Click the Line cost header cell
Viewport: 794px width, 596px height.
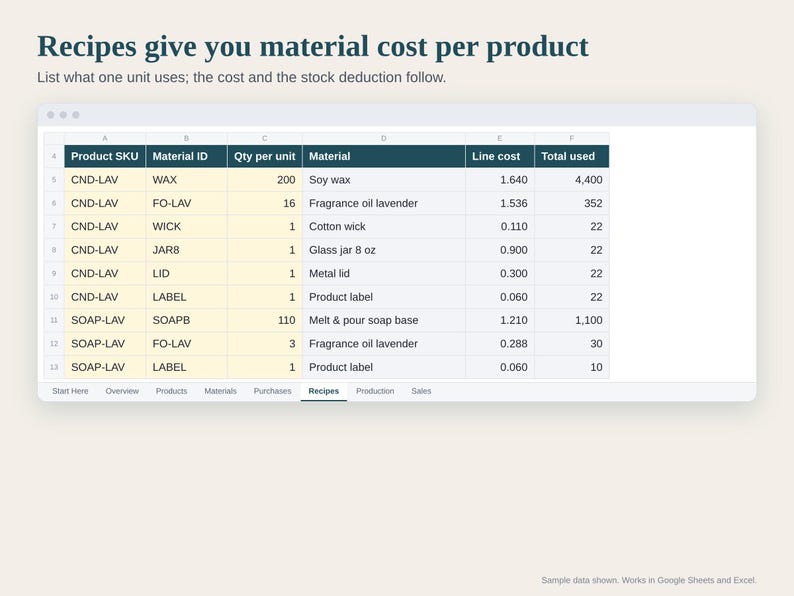point(500,156)
